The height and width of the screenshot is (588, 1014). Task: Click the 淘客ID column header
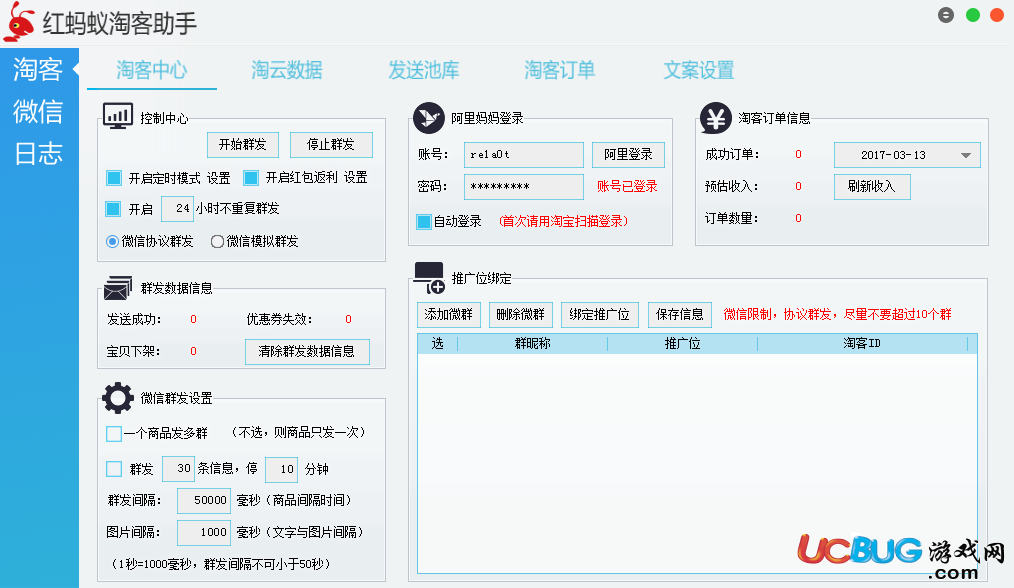(x=862, y=343)
